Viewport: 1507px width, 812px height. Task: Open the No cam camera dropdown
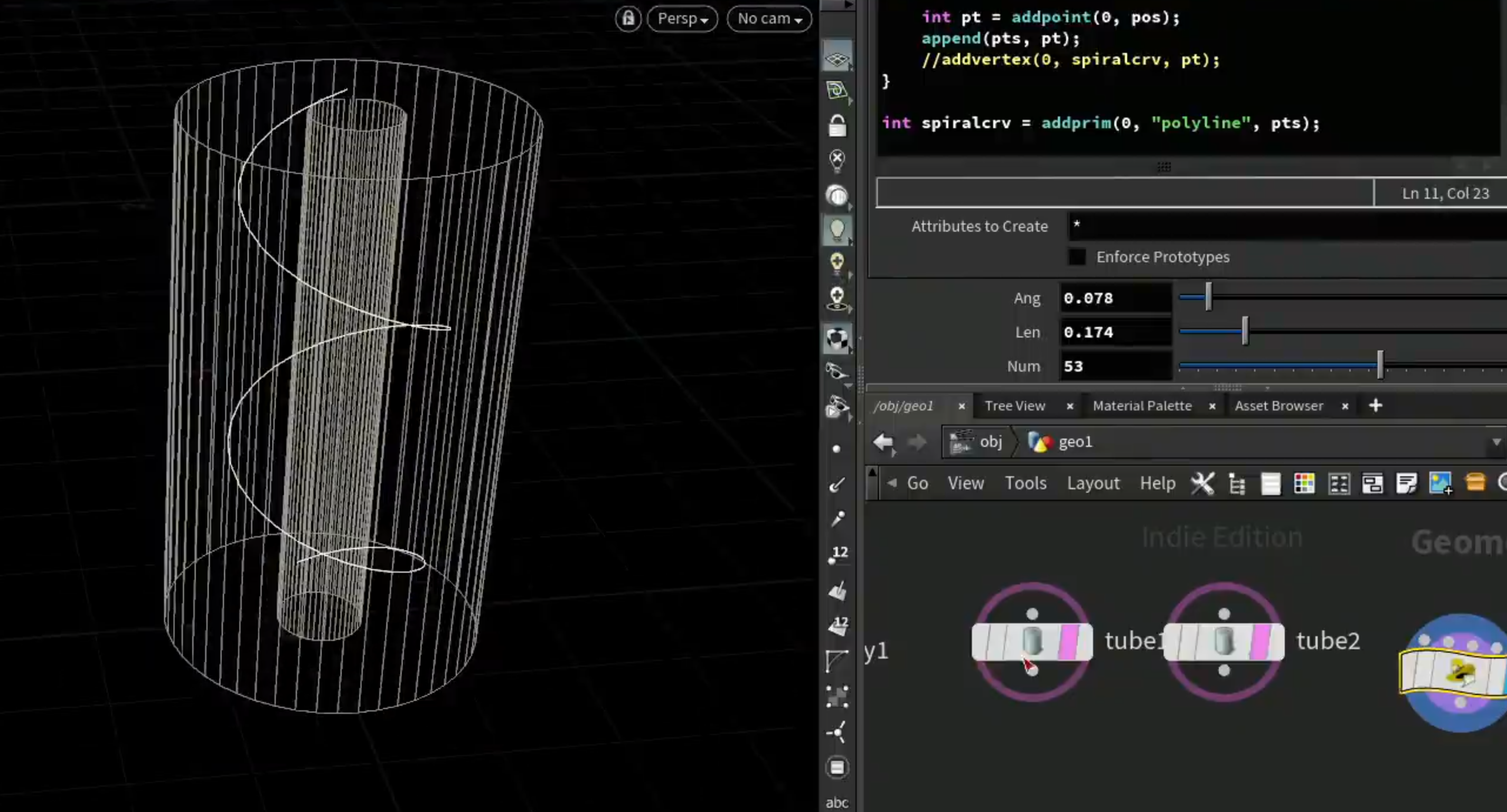pyautogui.click(x=769, y=18)
